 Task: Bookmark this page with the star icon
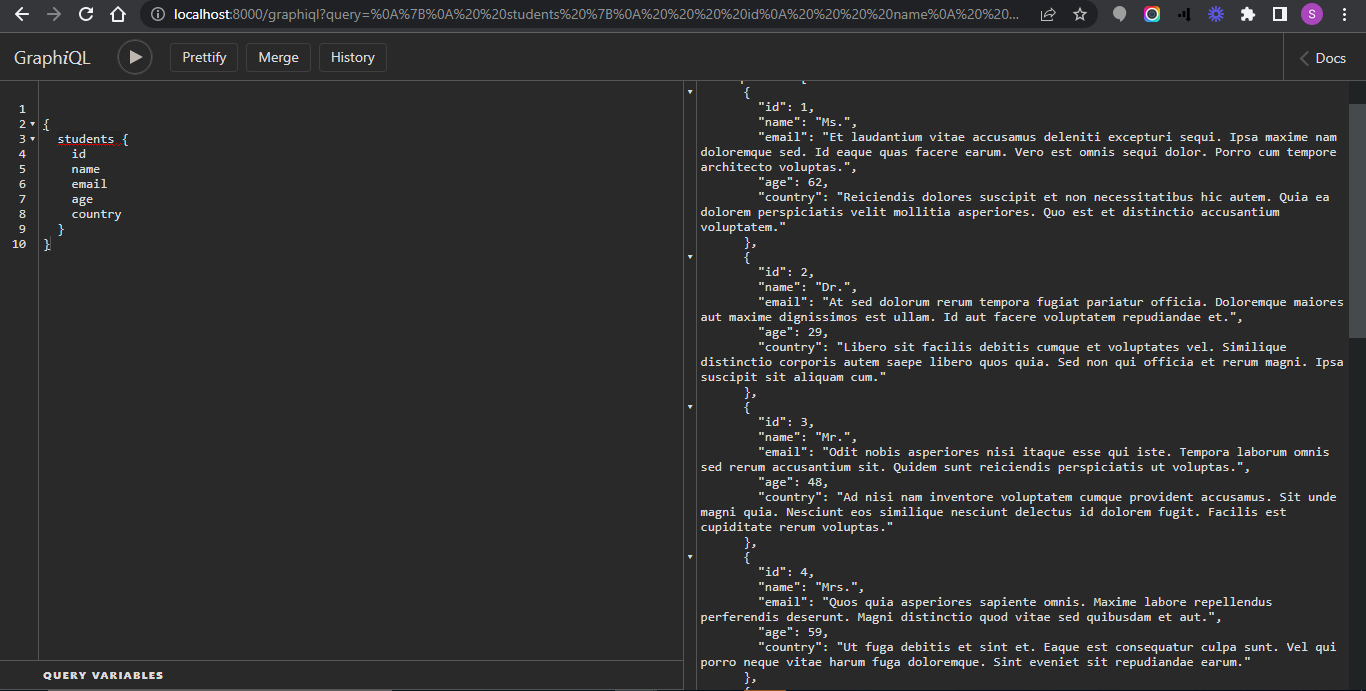pos(1080,15)
